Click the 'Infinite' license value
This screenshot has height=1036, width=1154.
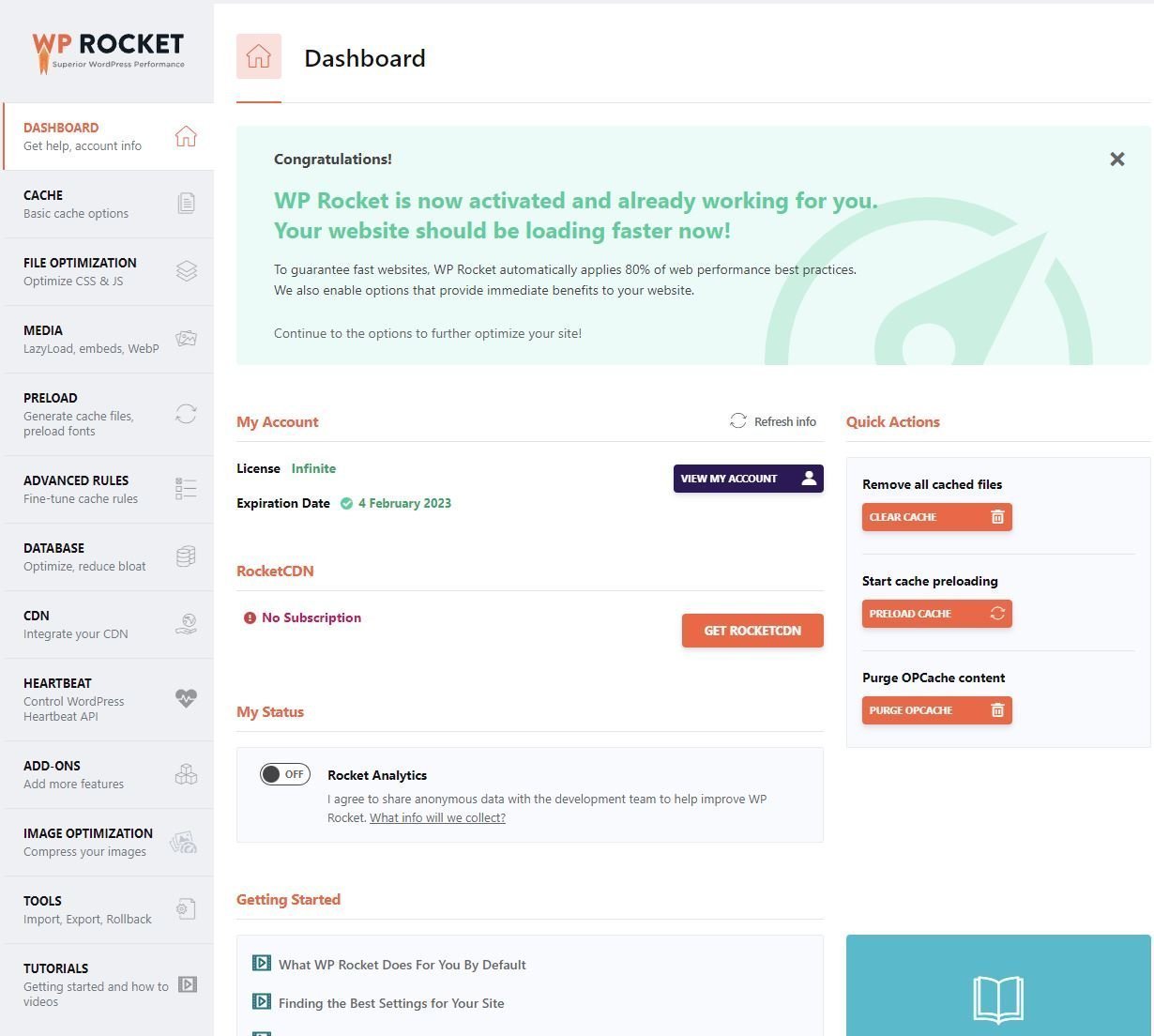[313, 468]
